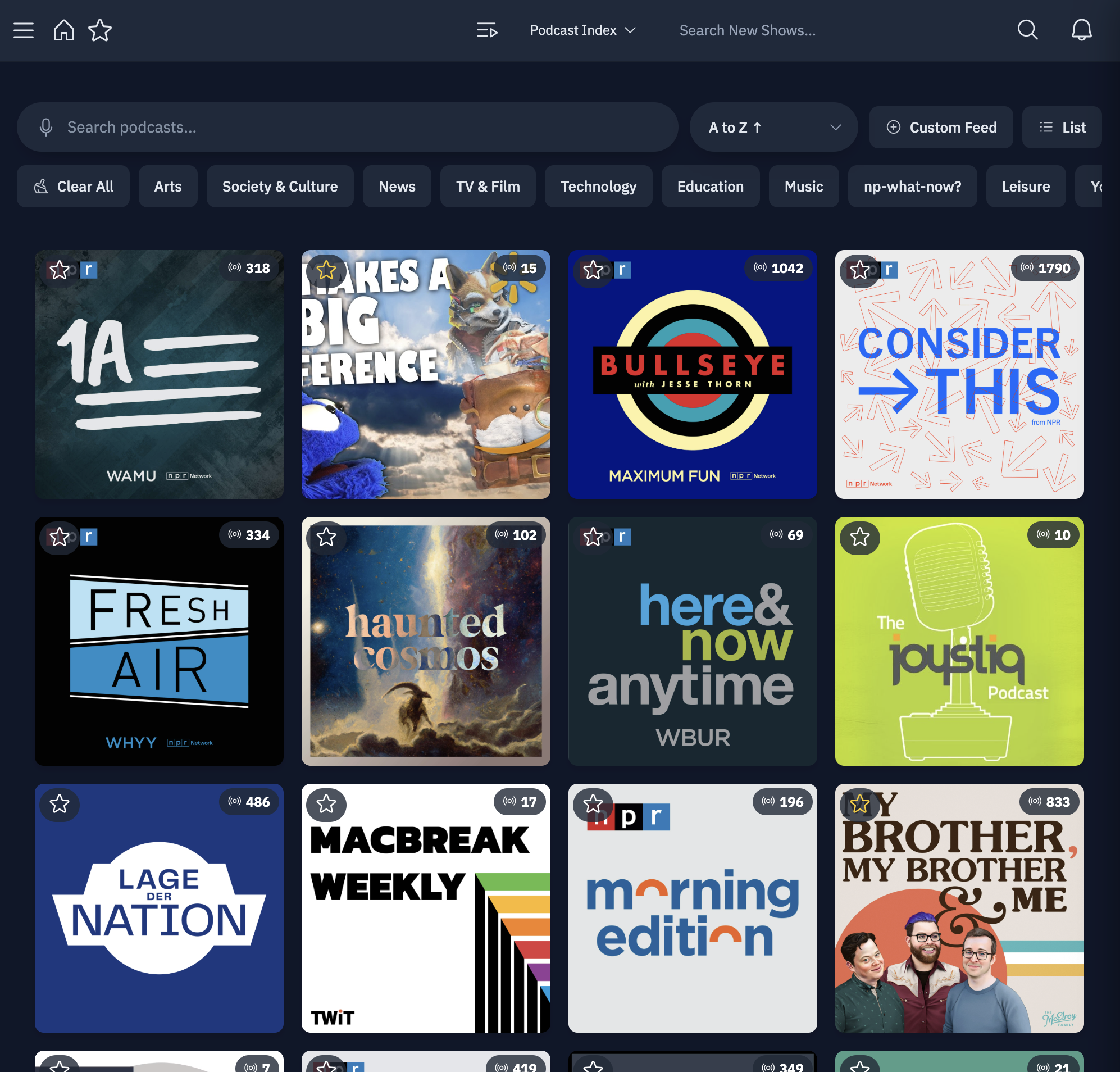The image size is (1120, 1072).
Task: Favorite the 1A podcast
Action: click(60, 270)
